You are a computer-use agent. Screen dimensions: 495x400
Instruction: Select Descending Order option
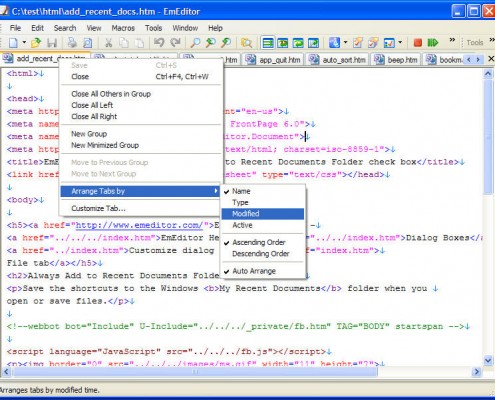click(x=263, y=254)
